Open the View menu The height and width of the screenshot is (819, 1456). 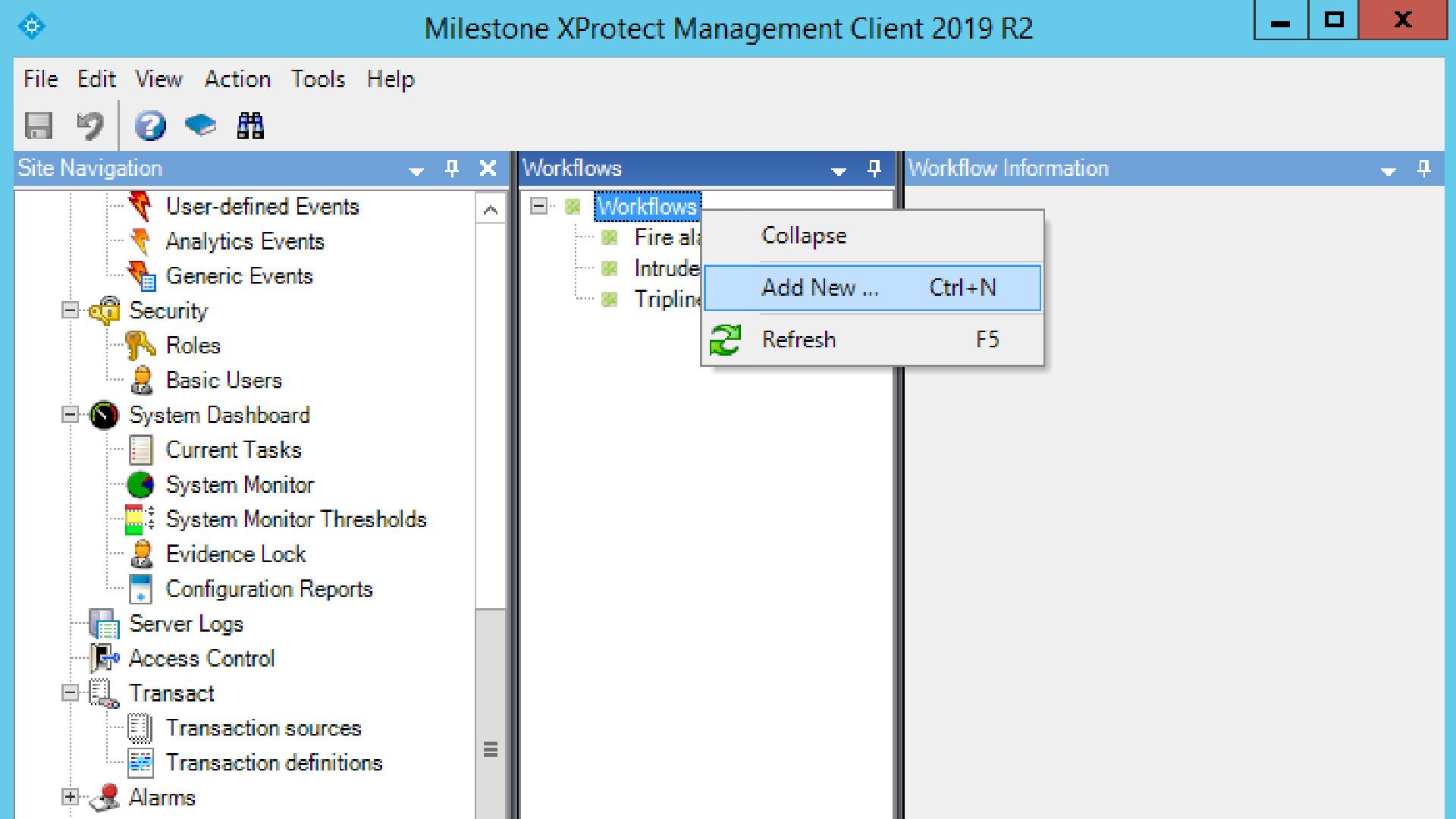coord(159,79)
